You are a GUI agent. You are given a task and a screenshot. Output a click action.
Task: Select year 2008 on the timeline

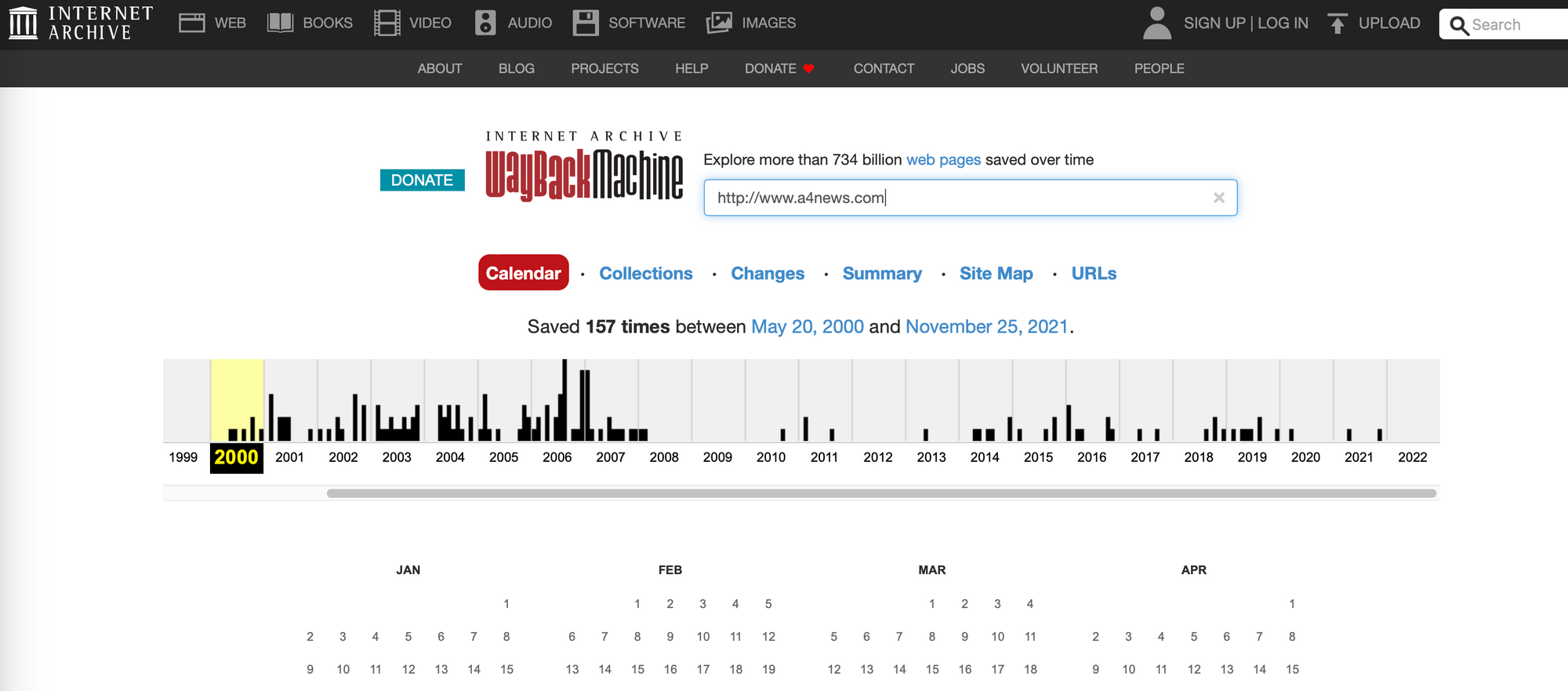point(664,457)
